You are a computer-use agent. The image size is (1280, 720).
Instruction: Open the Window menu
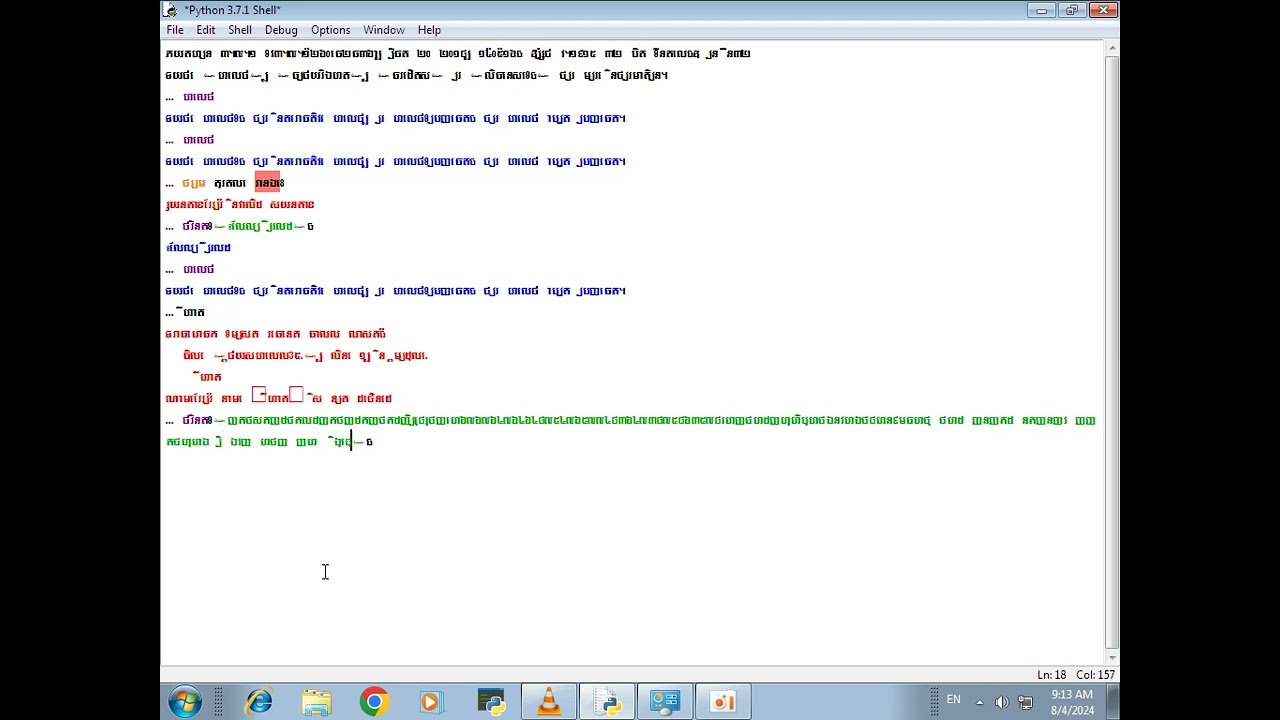tap(384, 30)
